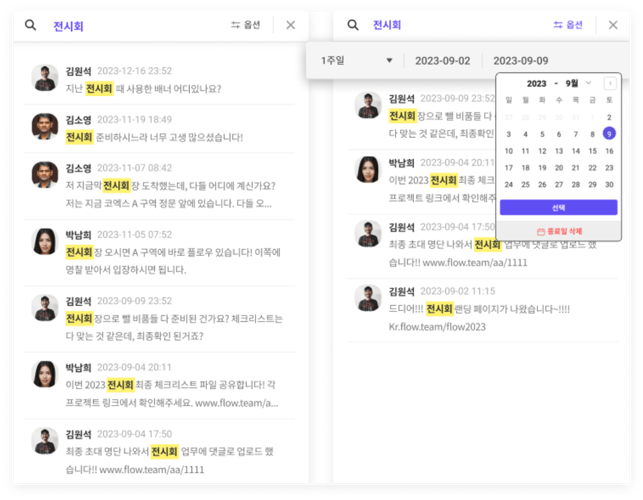This screenshot has height=500, width=643.
Task: Open the 1주일 period dropdown
Action: 355,61
